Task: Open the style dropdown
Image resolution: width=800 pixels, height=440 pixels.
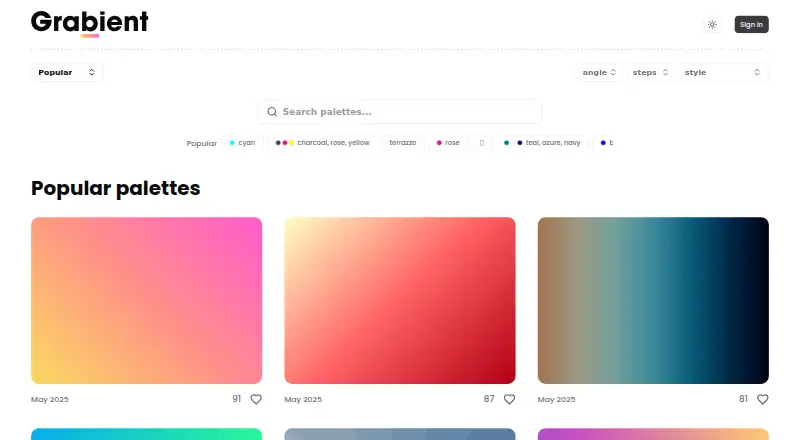Action: pos(723,72)
